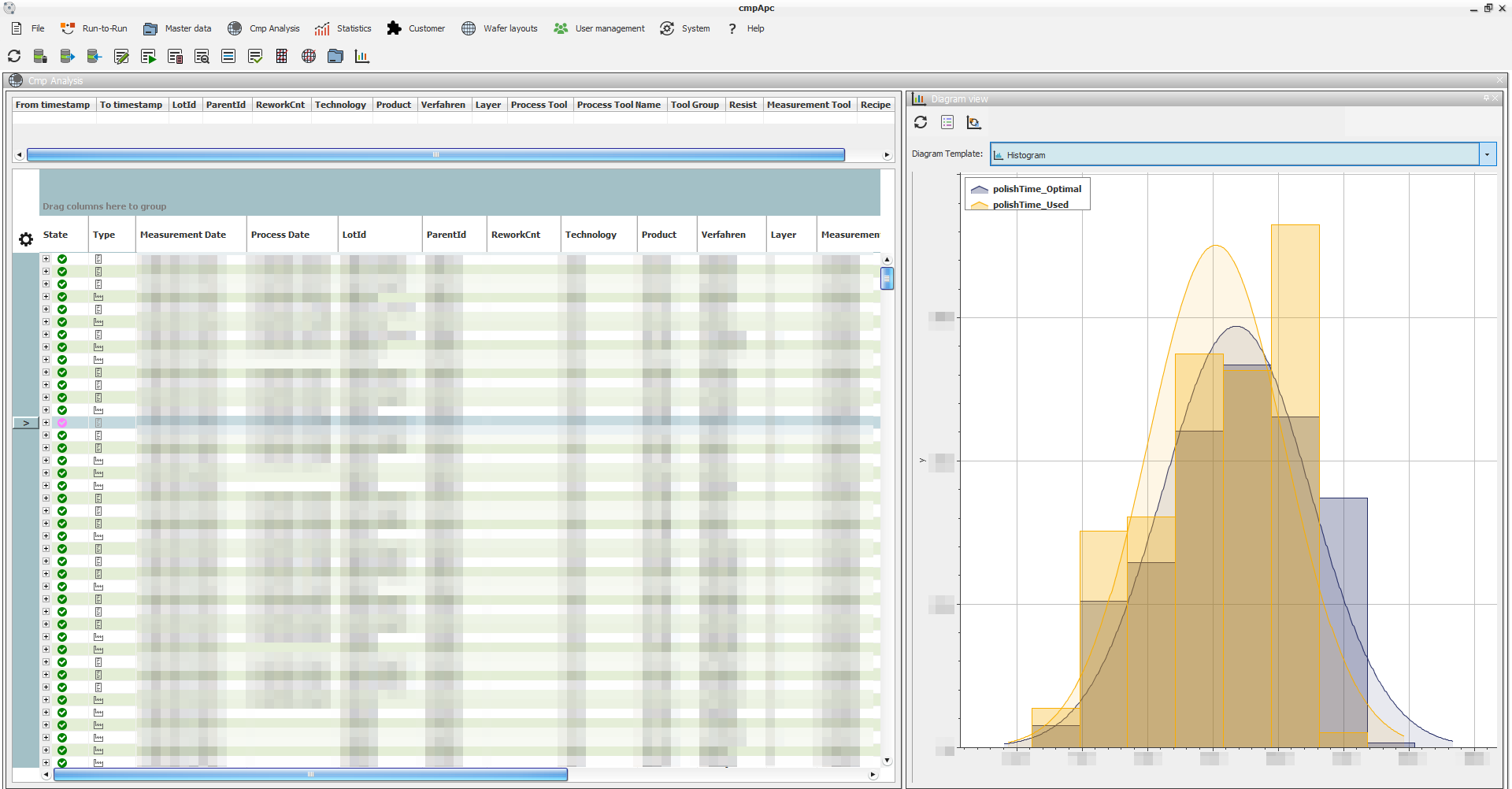
Task: Click the red grid table toolbar icon
Action: [282, 56]
